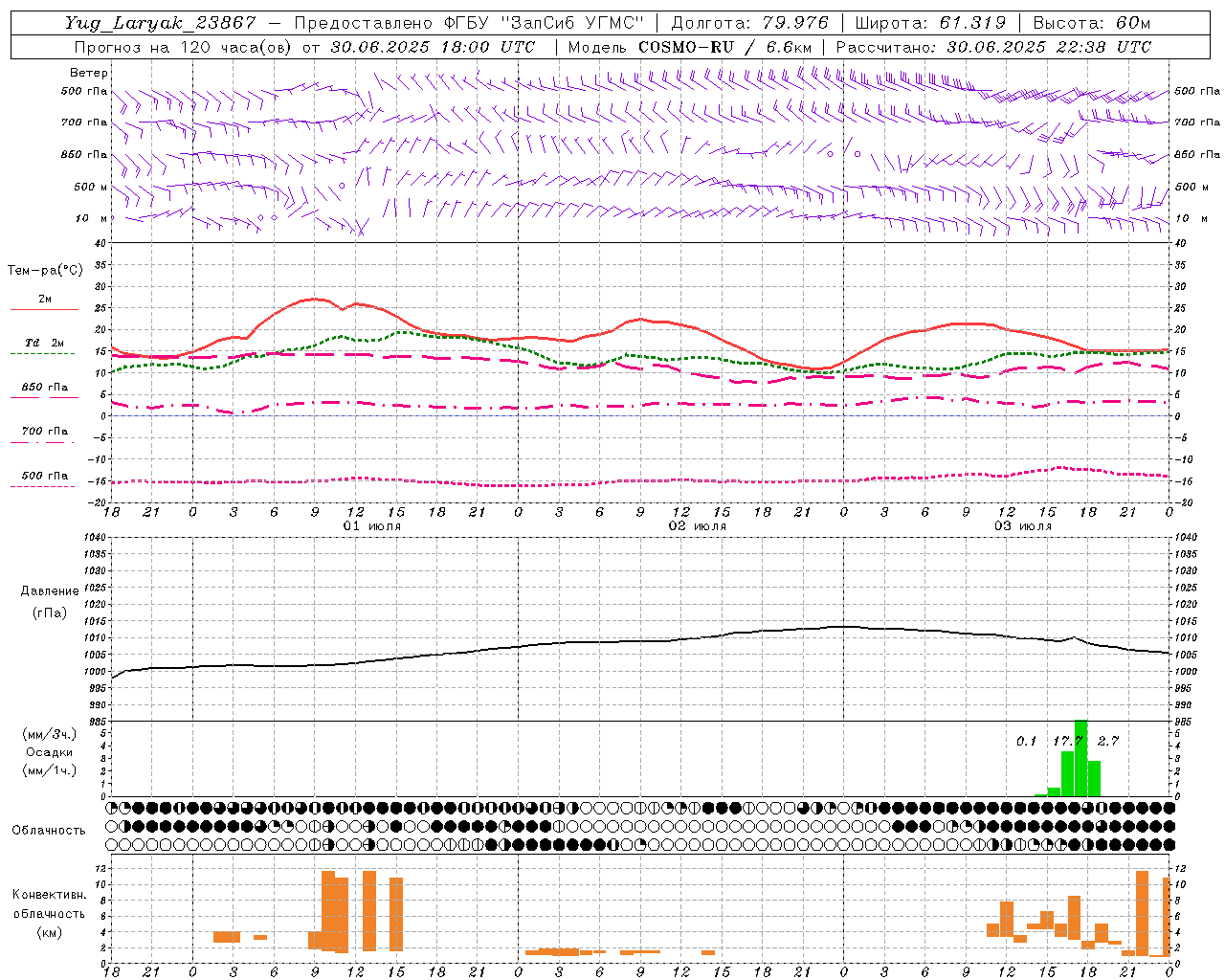Click the '(км)' convective cloud unit label
1225x980 pixels.
pos(50,932)
